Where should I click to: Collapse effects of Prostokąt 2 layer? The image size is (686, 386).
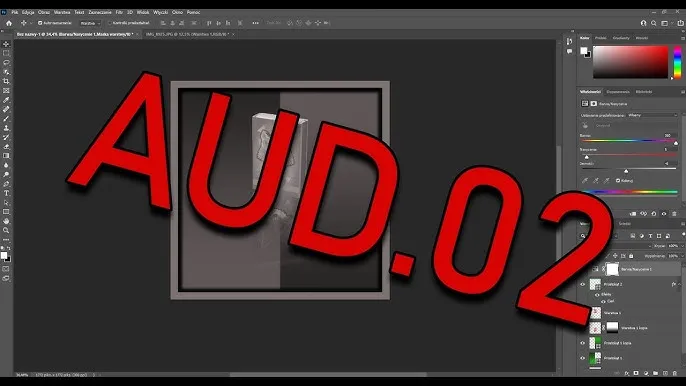coord(679,284)
